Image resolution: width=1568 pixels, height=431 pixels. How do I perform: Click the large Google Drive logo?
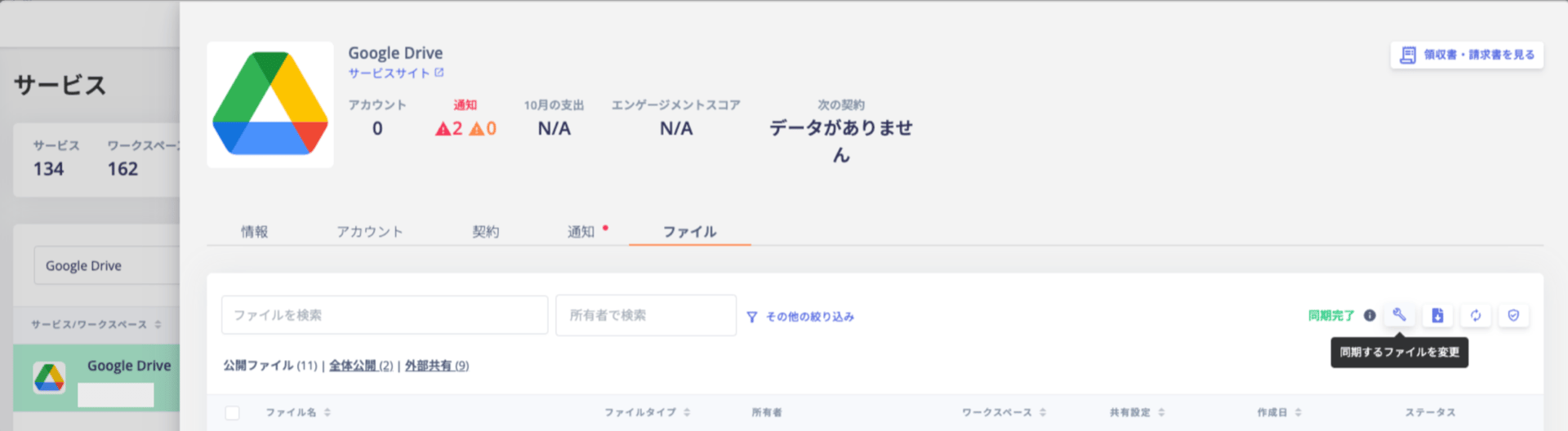270,104
